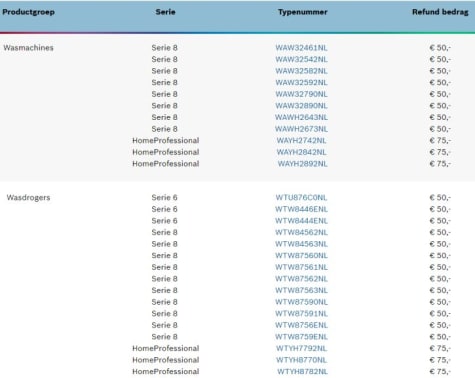The image size is (475, 378).
Task: Open the WAYH2892NL model link
Action: pyautogui.click(x=303, y=164)
